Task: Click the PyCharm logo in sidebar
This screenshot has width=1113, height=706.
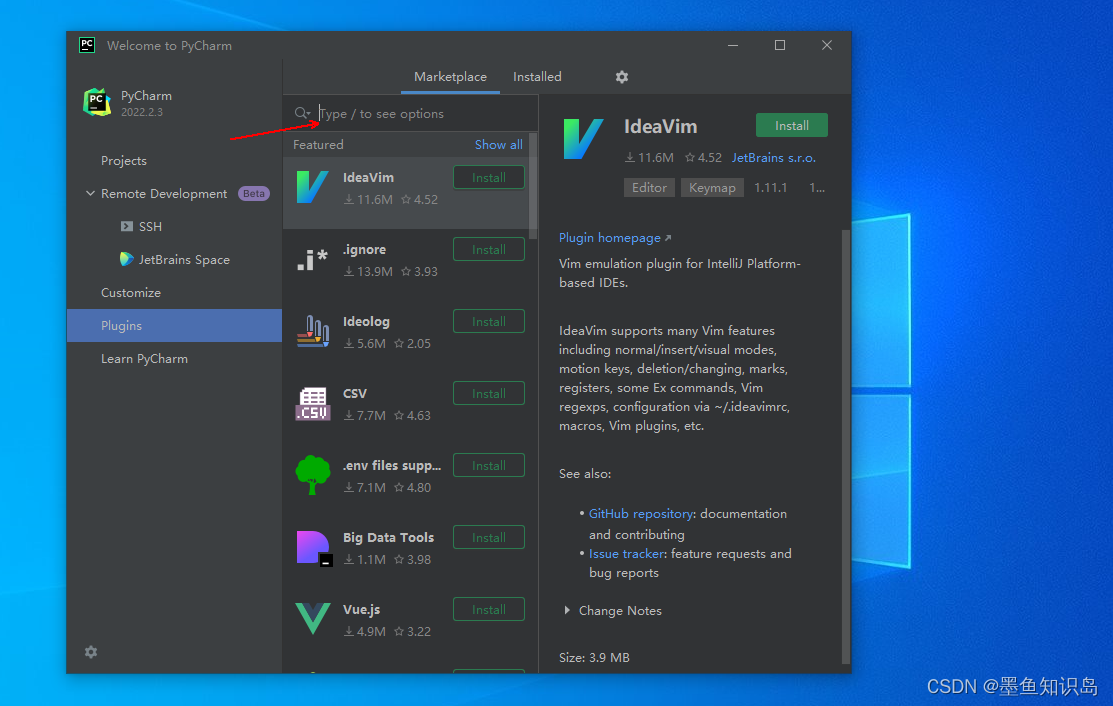Action: (x=97, y=102)
